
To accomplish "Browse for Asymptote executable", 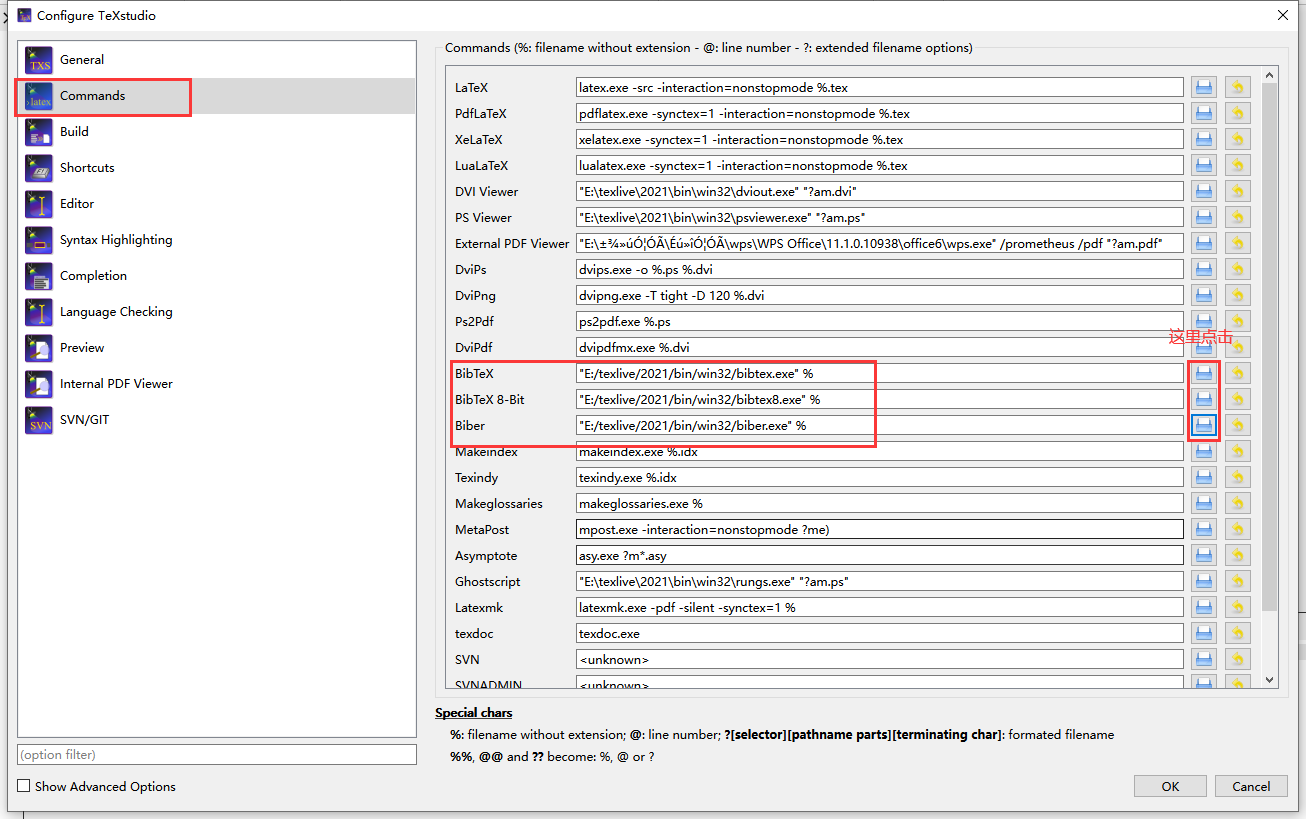I will [x=1204, y=555].
